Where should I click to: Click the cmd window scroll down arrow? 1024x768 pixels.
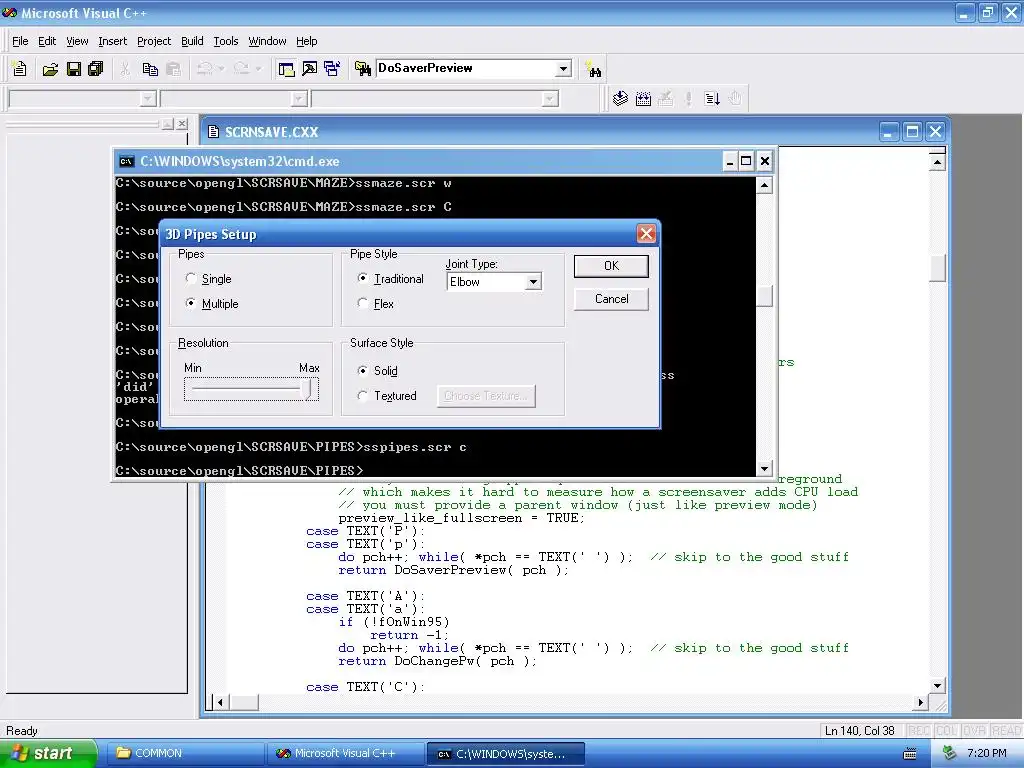[x=764, y=468]
